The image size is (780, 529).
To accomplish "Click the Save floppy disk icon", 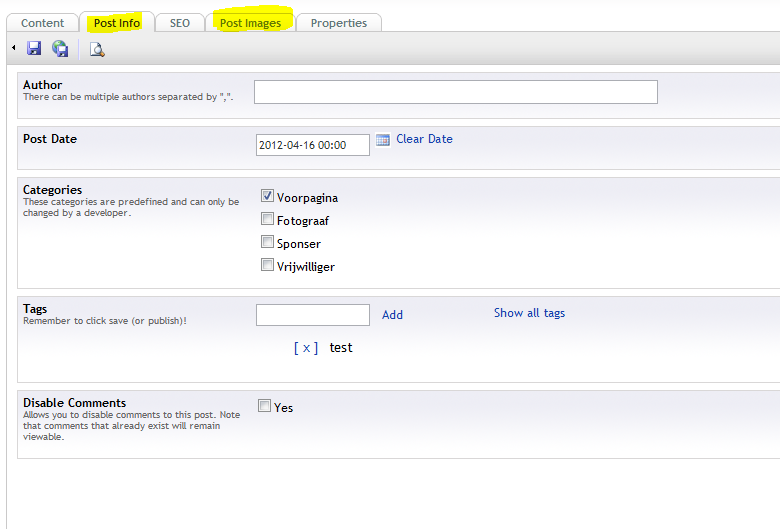I will (34, 48).
